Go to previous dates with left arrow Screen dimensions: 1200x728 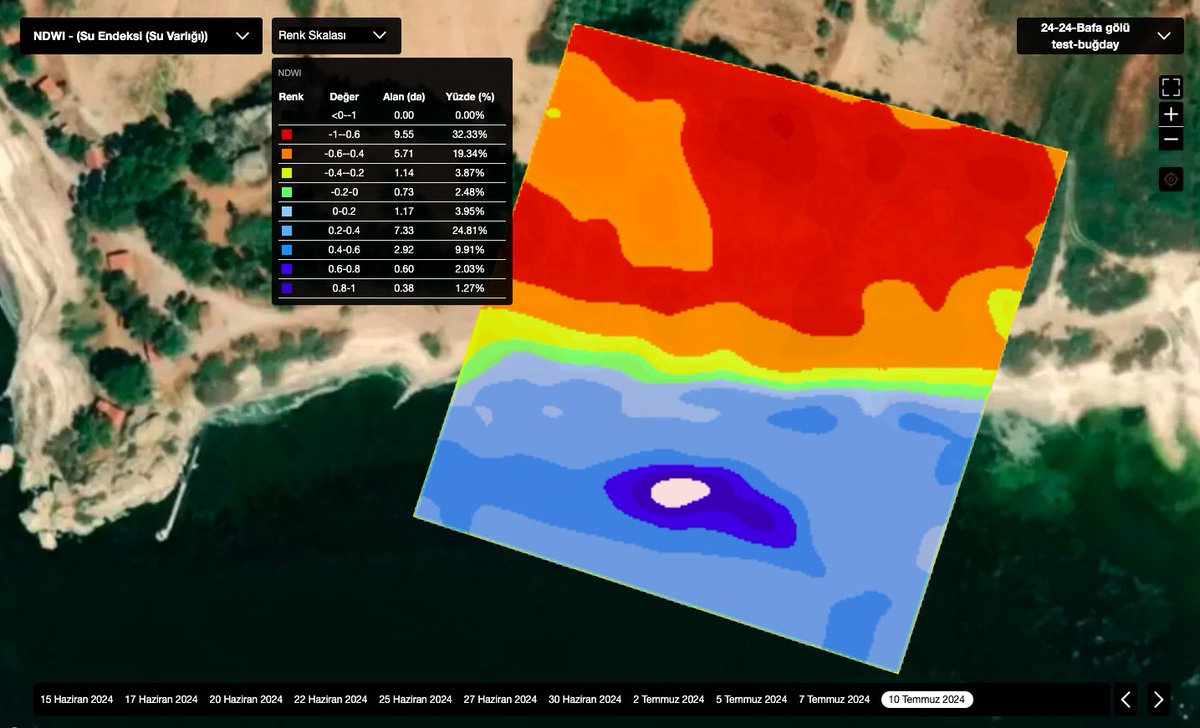pyautogui.click(x=1126, y=699)
